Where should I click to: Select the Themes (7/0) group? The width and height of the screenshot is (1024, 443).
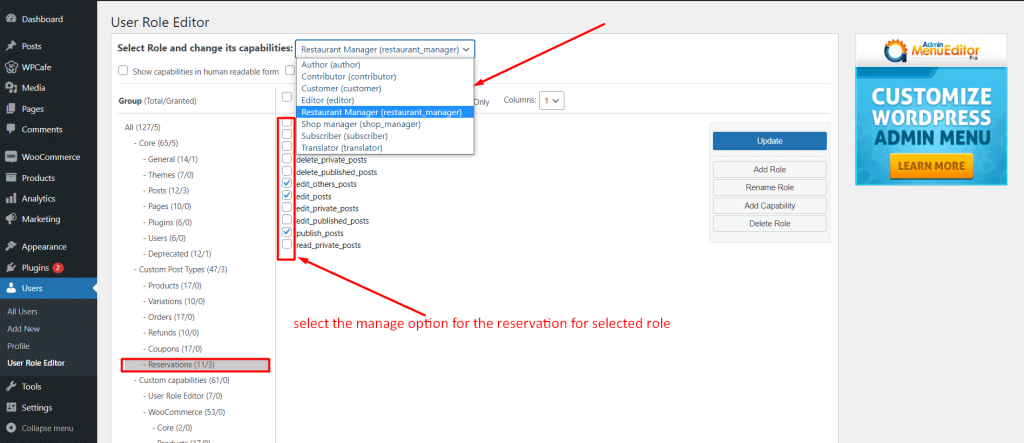[x=168, y=175]
